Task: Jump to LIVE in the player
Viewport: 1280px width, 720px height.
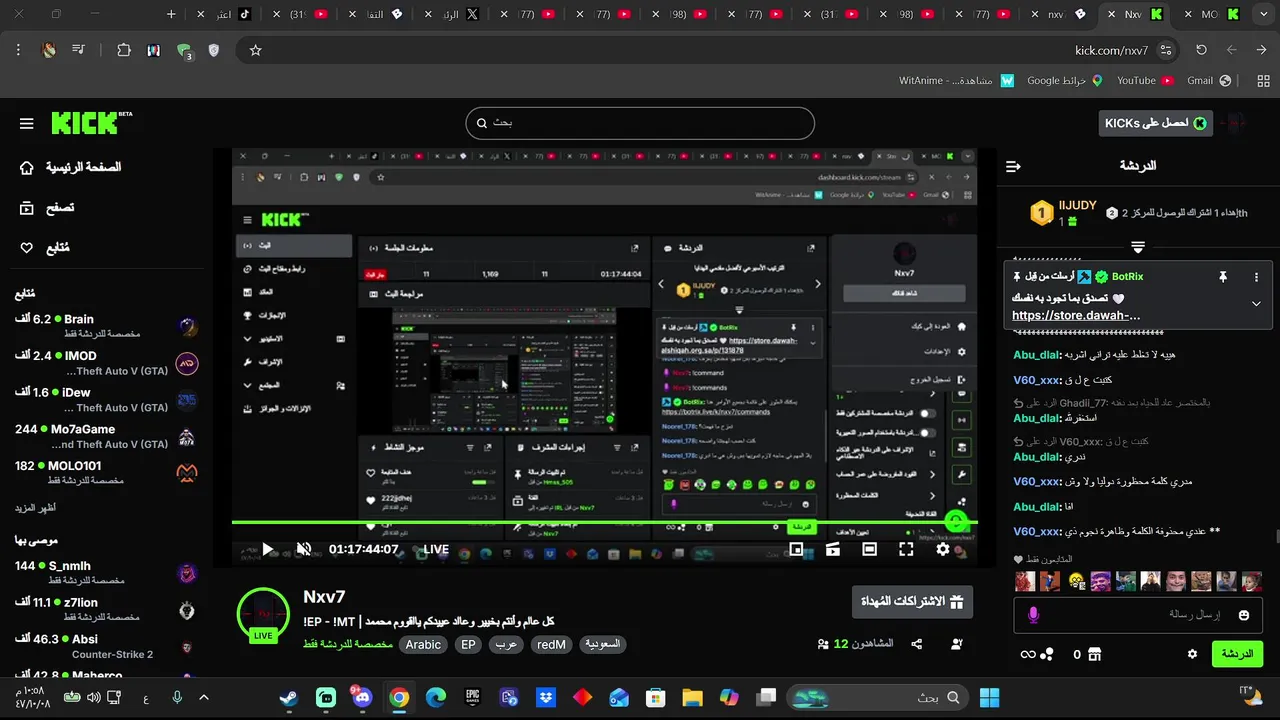Action: [435, 549]
